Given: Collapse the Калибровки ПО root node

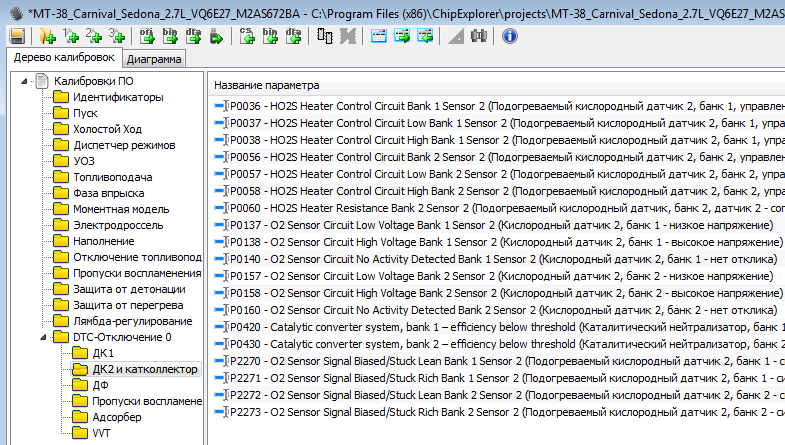Looking at the screenshot, I should [26, 82].
